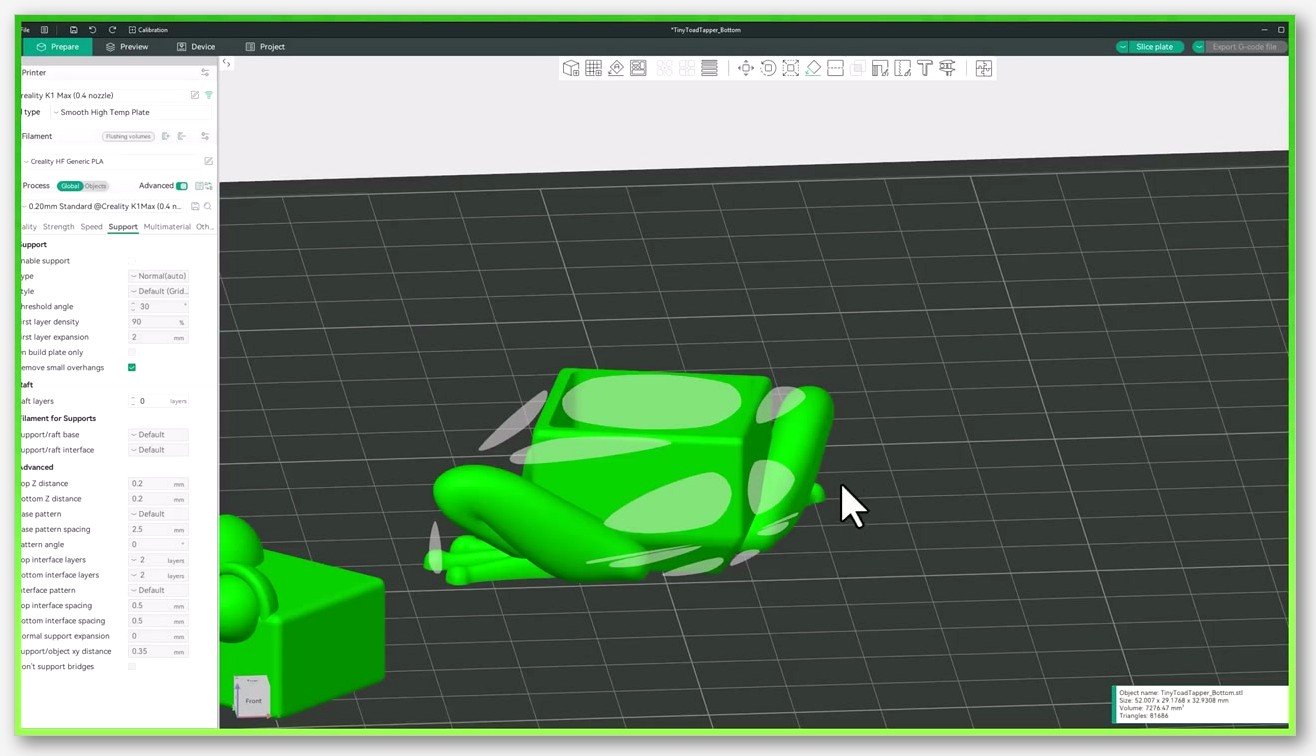1316x756 pixels.
Task: Select the Rotate tool
Action: [x=768, y=68]
